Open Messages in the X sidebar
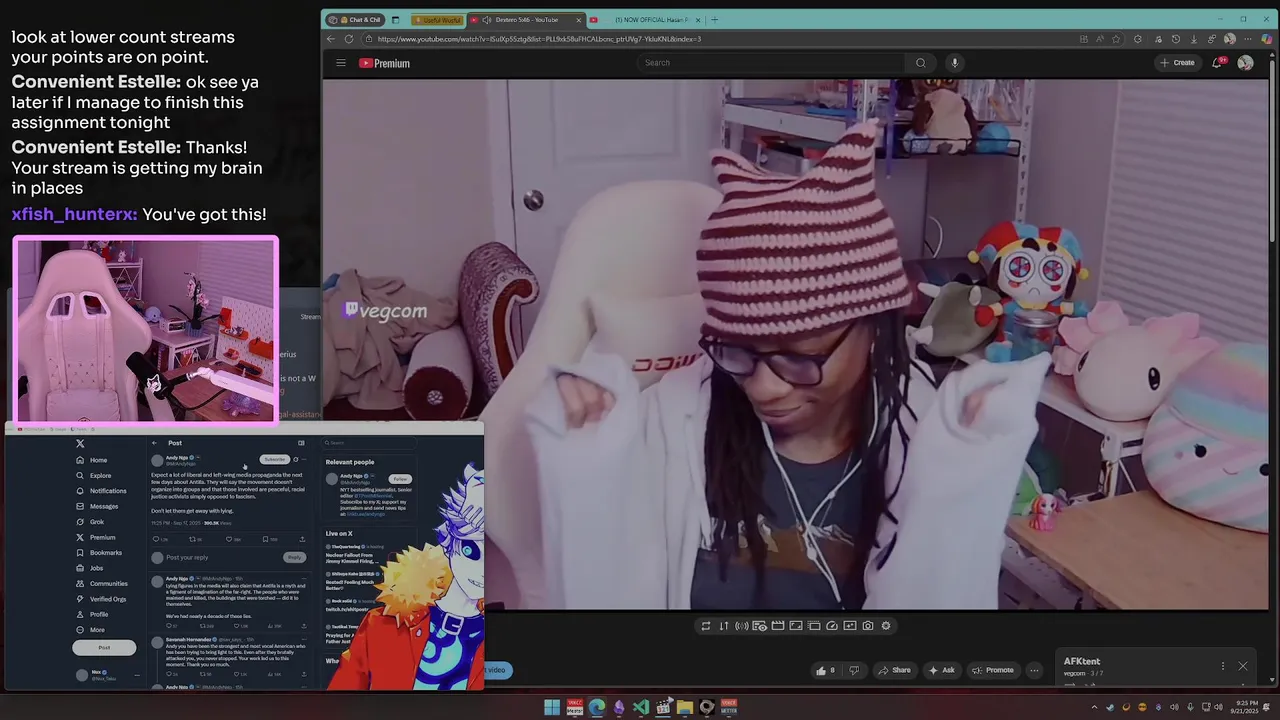1280x720 pixels. coord(97,506)
